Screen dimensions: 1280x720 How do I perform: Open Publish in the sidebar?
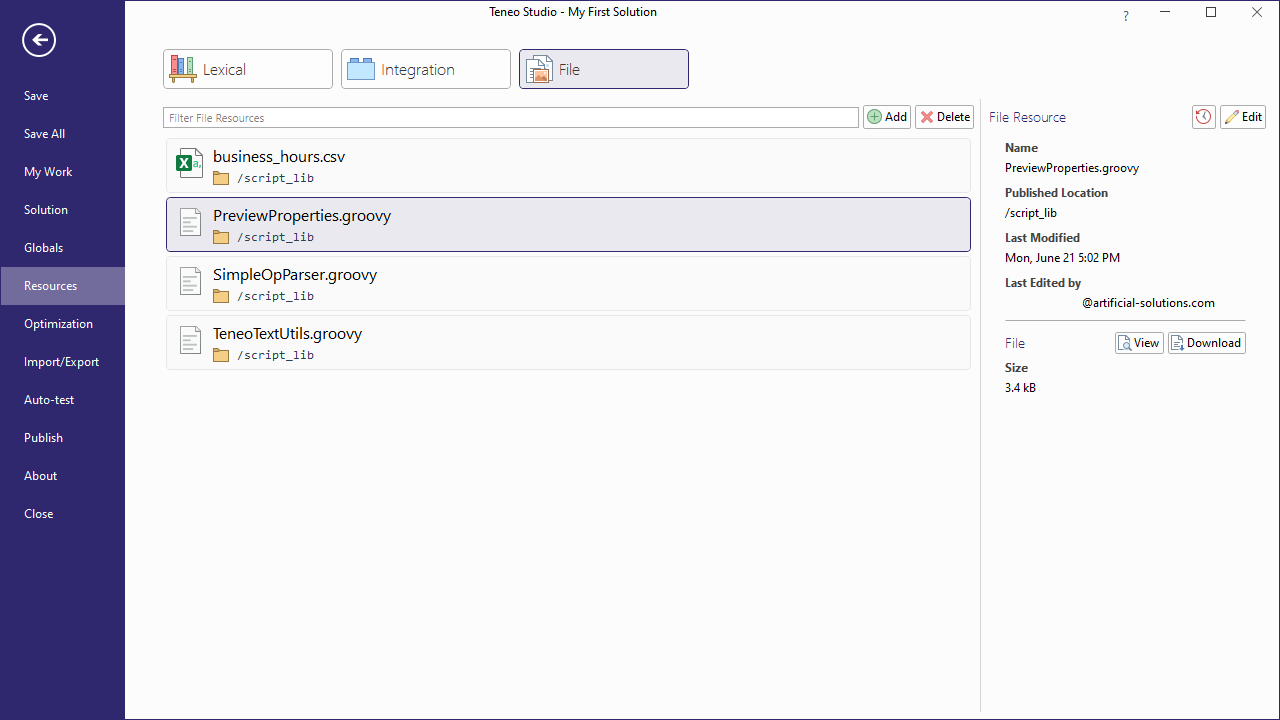tap(62, 438)
